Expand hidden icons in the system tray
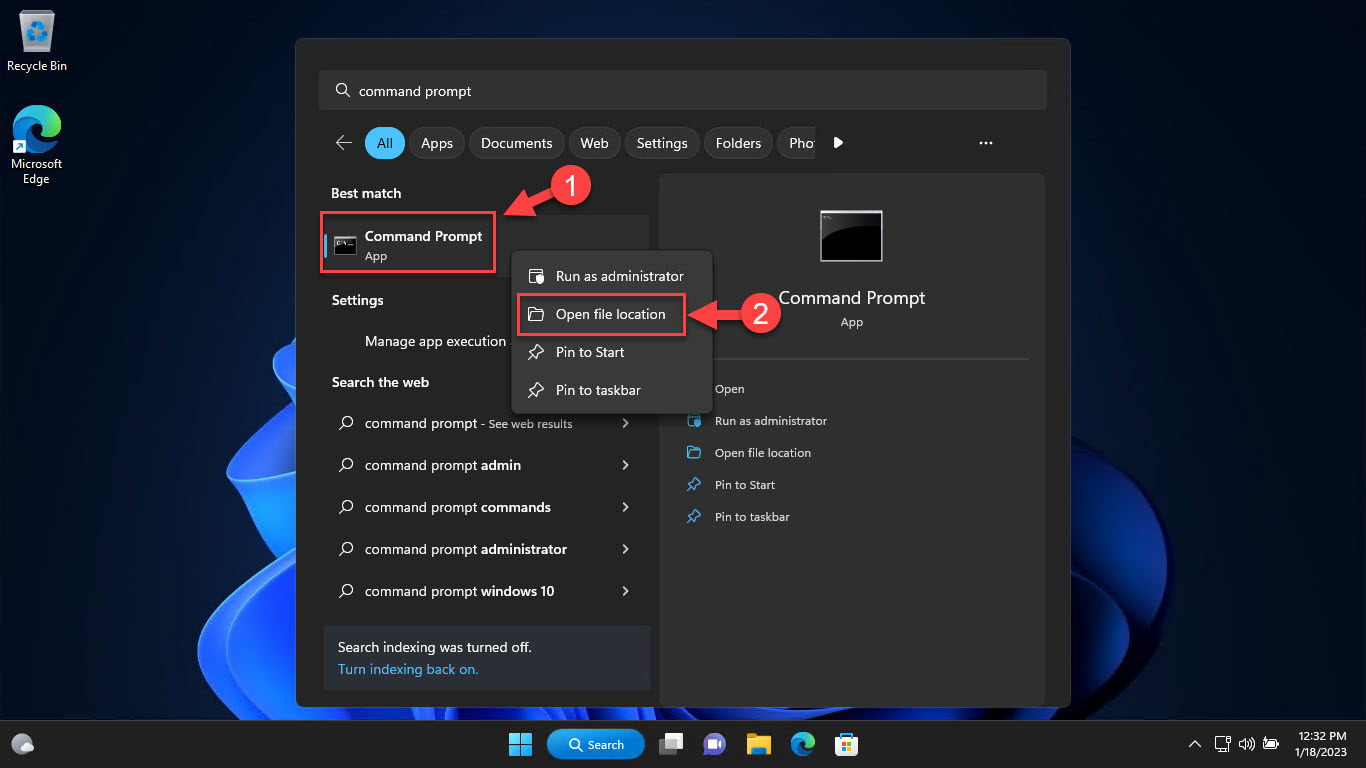Viewport: 1366px width, 768px height. (1195, 744)
